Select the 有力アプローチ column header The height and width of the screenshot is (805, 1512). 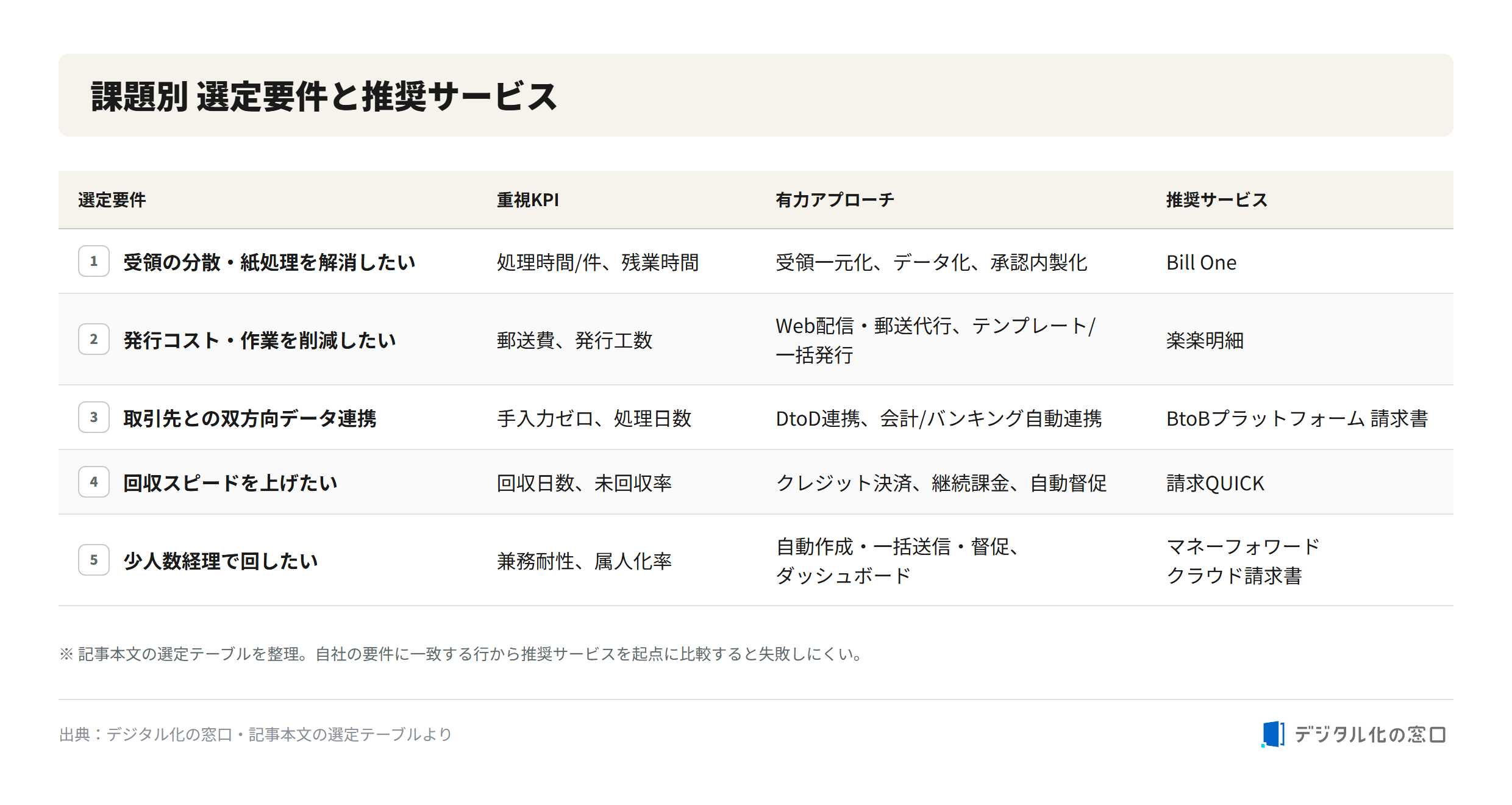pyautogui.click(x=835, y=200)
